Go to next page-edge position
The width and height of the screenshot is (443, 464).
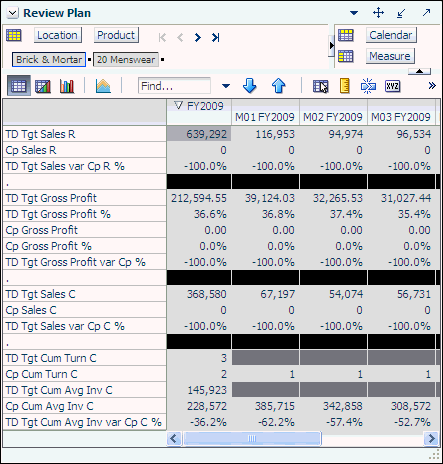[x=198, y=38]
